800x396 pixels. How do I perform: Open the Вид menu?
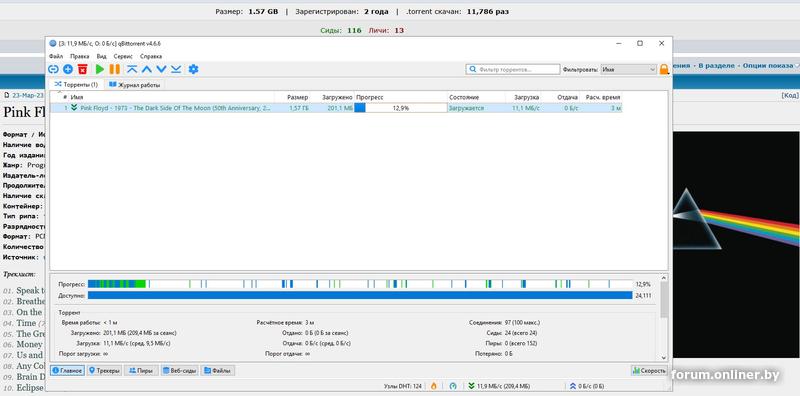102,56
